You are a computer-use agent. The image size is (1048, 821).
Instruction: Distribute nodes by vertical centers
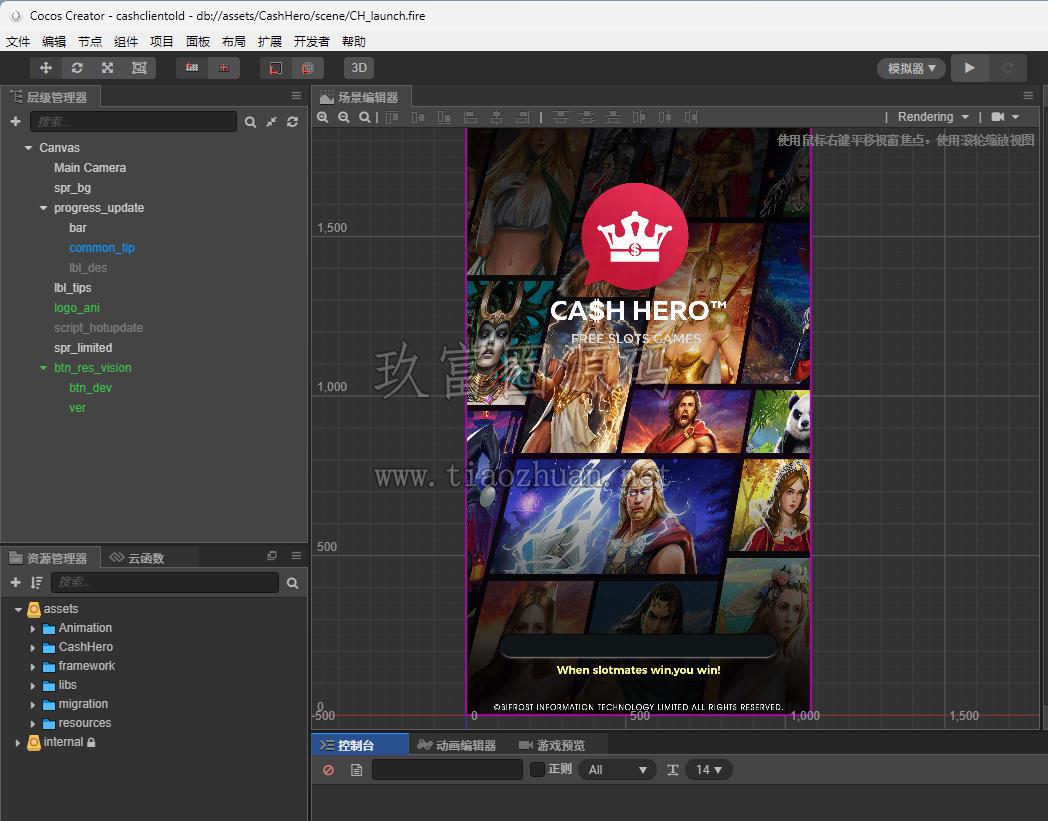click(587, 118)
